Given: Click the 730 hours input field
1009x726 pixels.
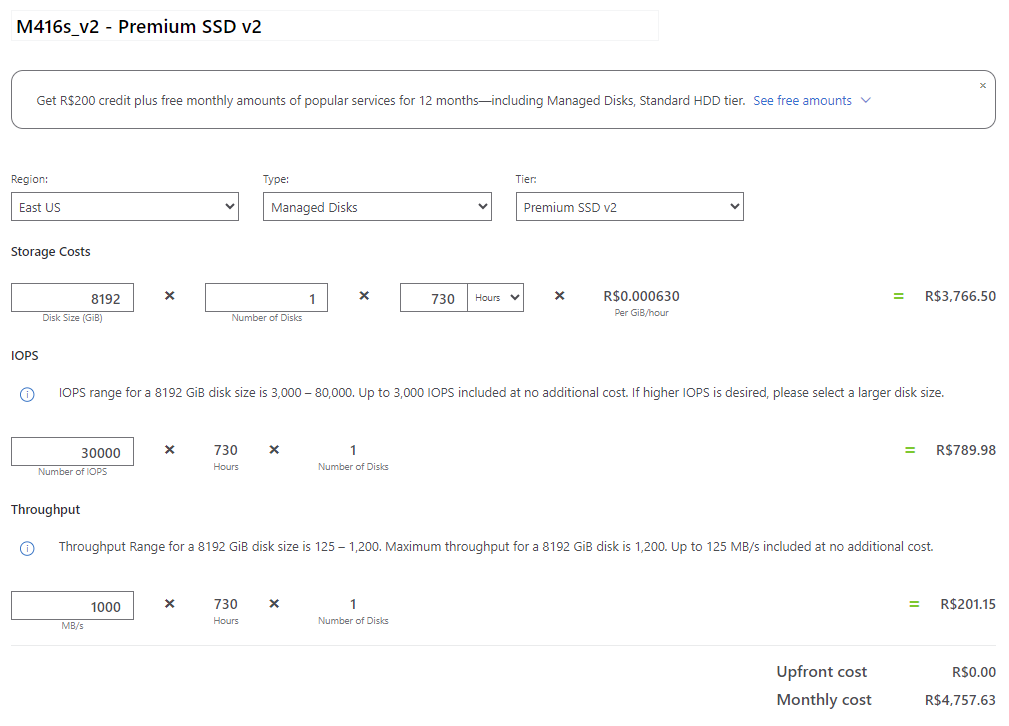Looking at the screenshot, I should (434, 297).
